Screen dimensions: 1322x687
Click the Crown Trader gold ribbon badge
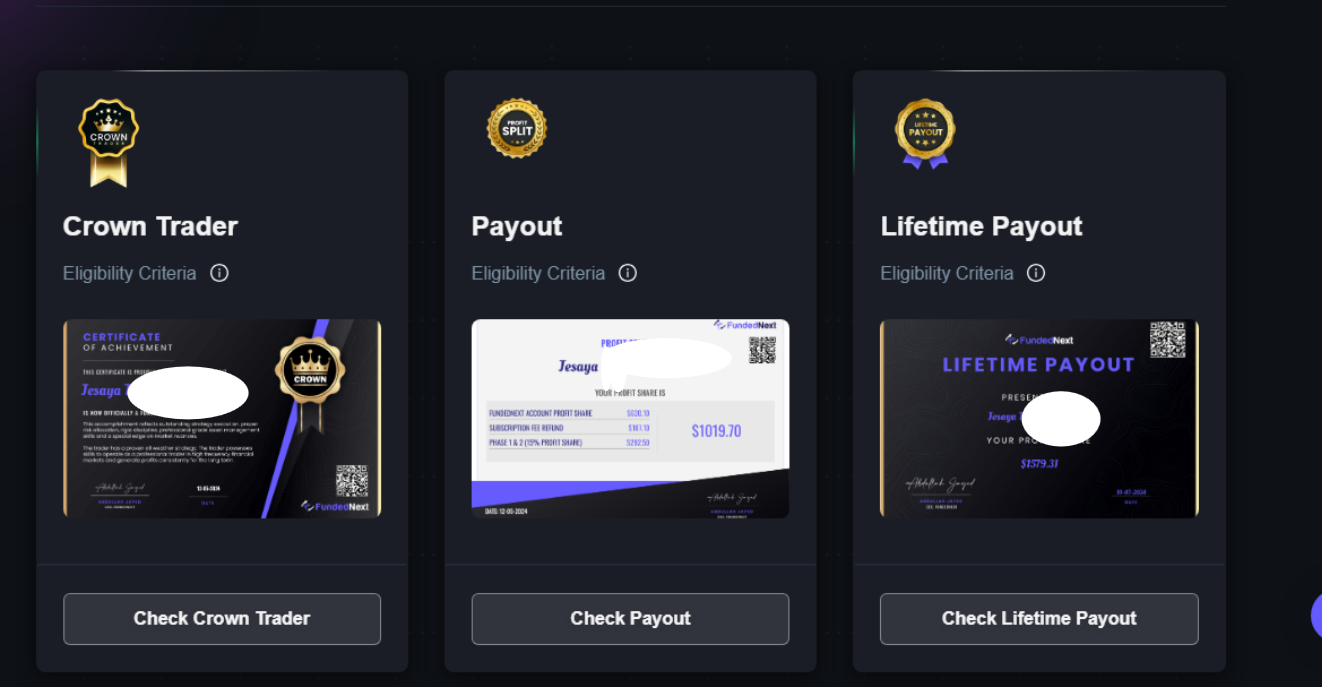point(108,142)
